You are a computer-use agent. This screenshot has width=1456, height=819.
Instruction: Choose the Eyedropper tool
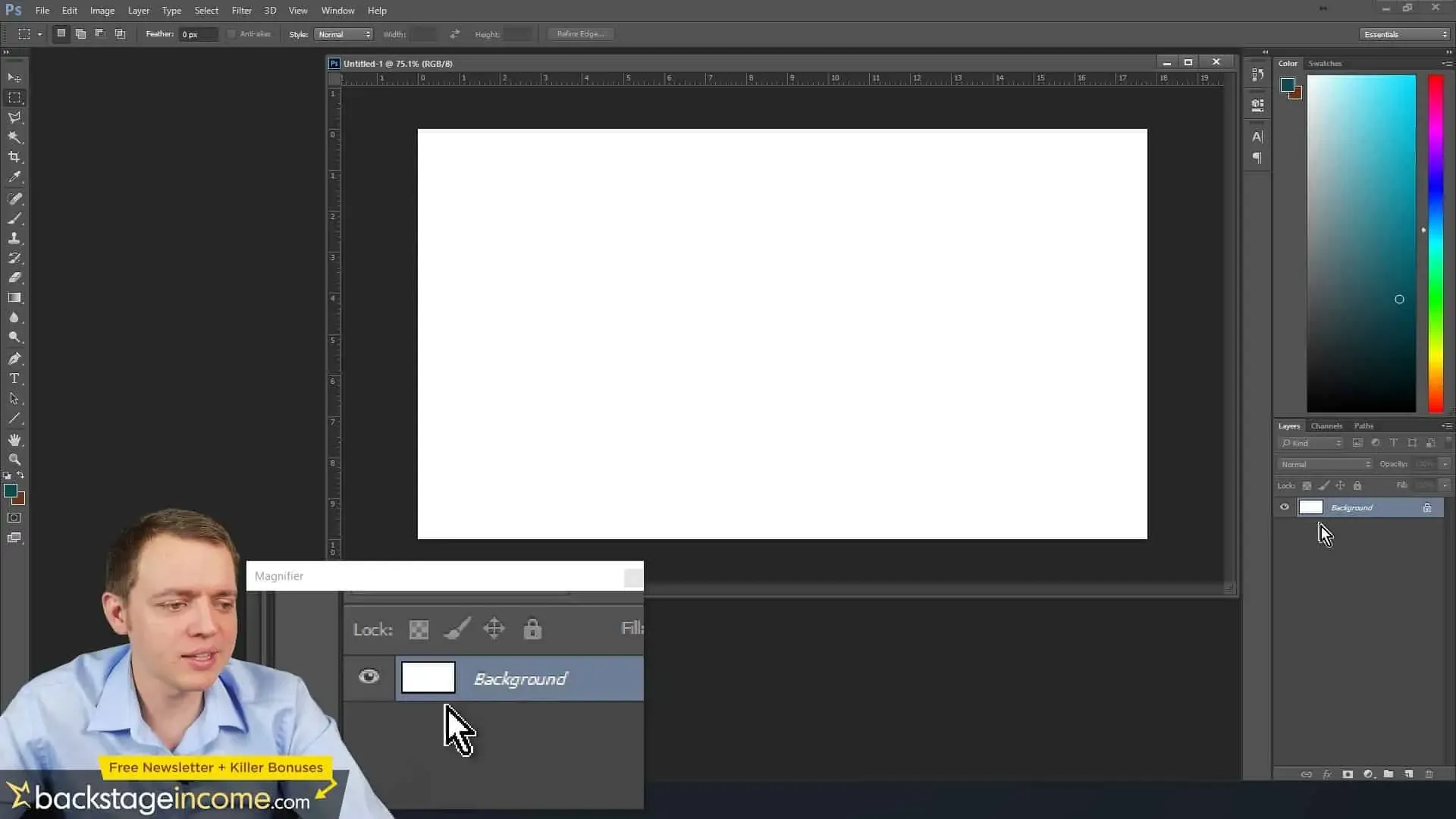pyautogui.click(x=14, y=177)
